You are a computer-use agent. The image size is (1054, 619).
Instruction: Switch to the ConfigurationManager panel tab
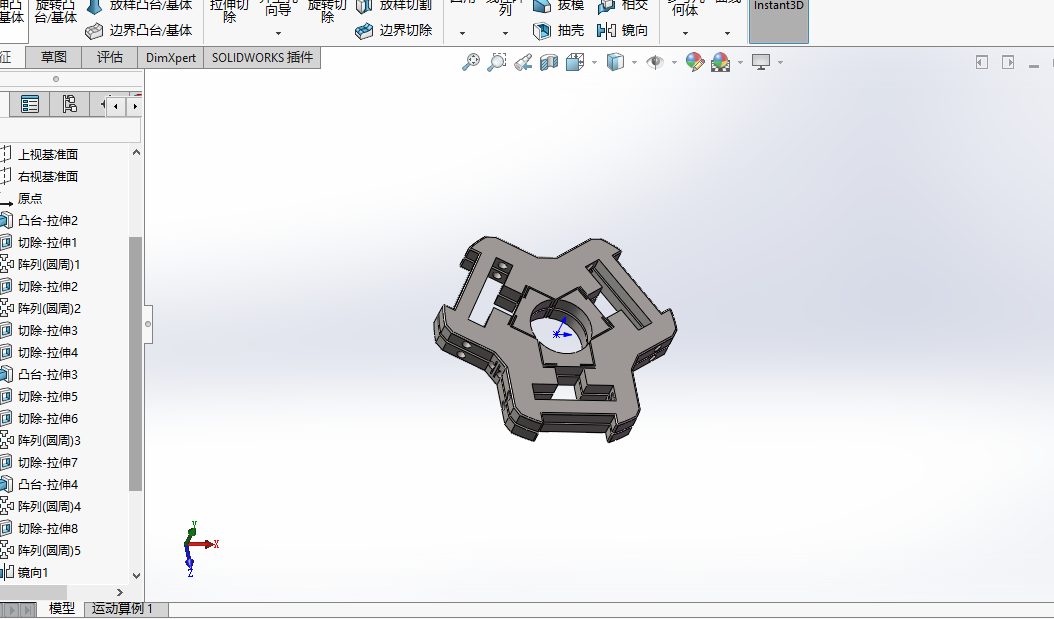pyautogui.click(x=69, y=104)
